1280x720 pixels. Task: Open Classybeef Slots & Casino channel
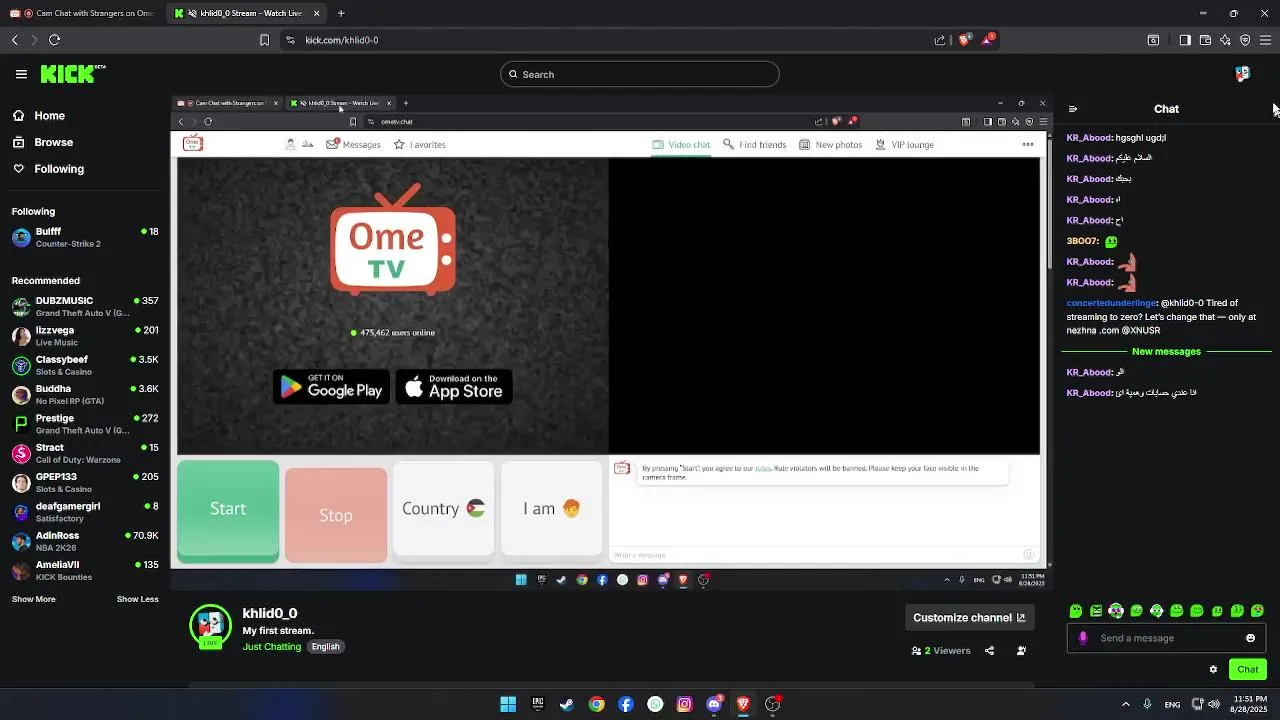coord(85,365)
